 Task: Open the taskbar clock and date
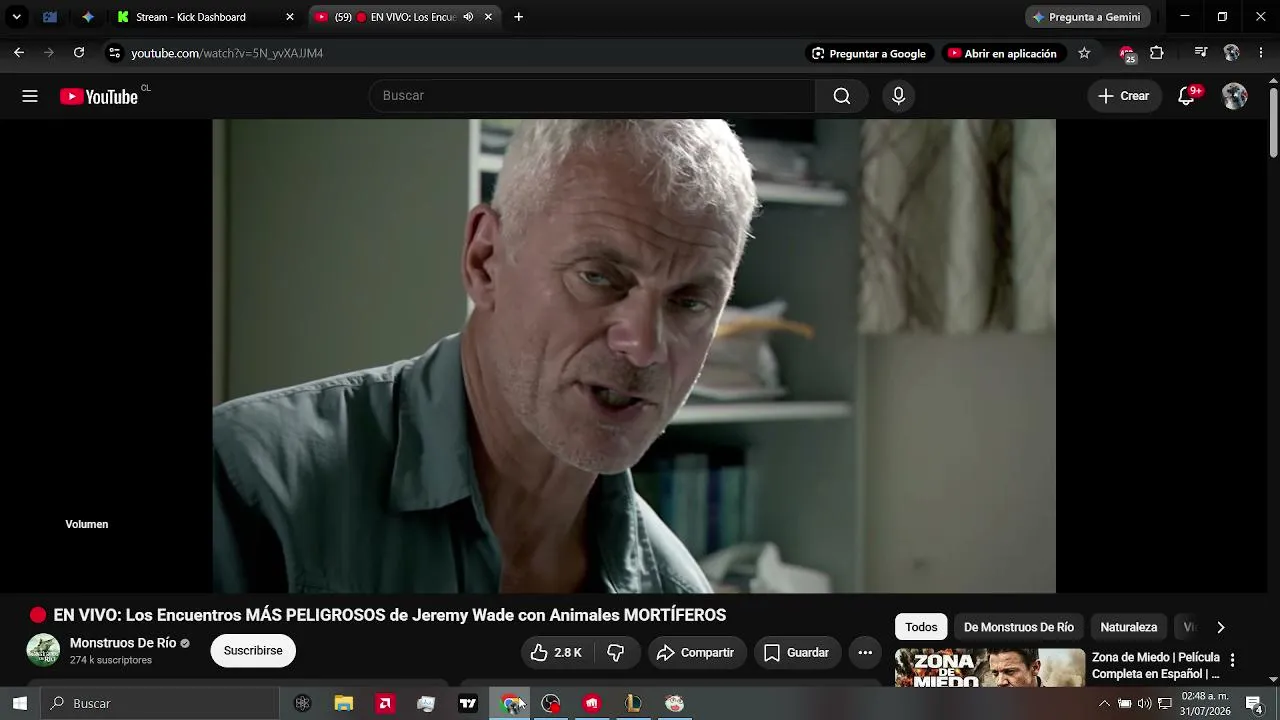coord(1205,704)
